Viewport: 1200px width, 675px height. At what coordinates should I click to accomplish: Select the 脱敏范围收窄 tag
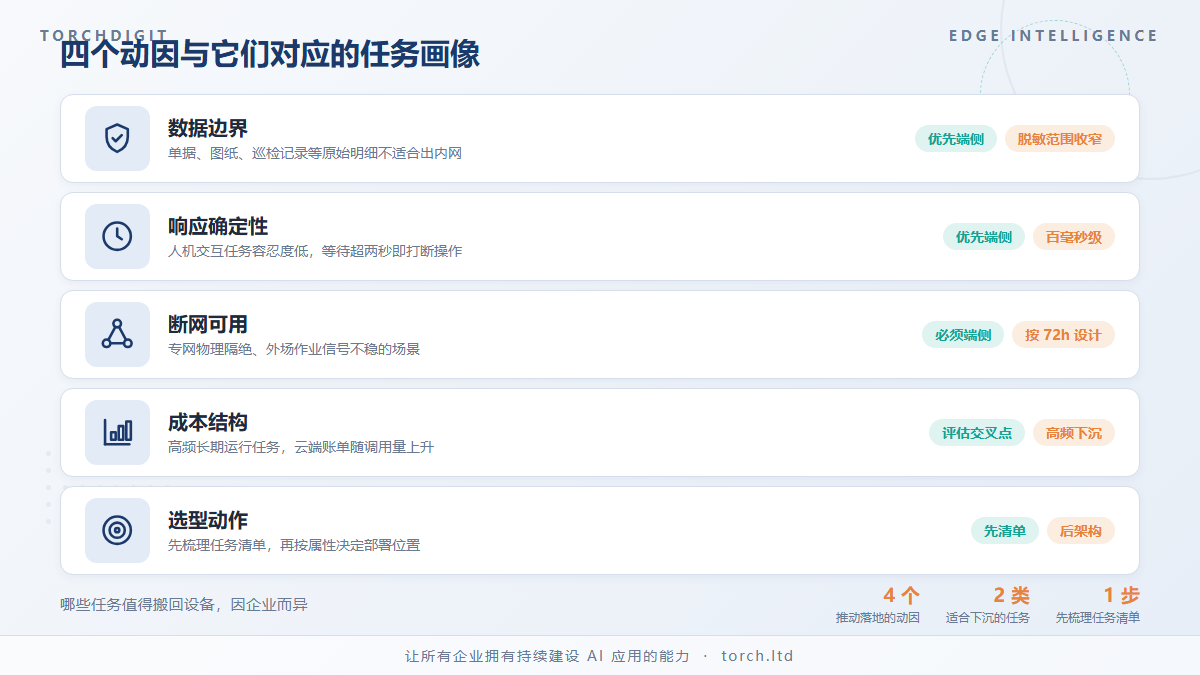point(1060,139)
